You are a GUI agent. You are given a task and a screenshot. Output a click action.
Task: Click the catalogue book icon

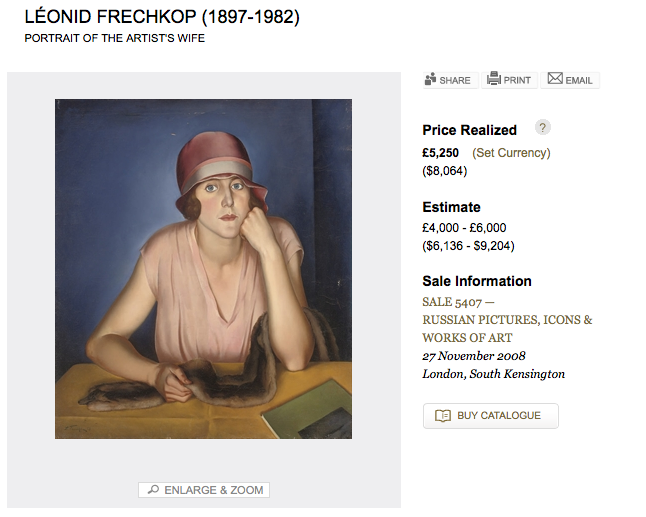[442, 416]
